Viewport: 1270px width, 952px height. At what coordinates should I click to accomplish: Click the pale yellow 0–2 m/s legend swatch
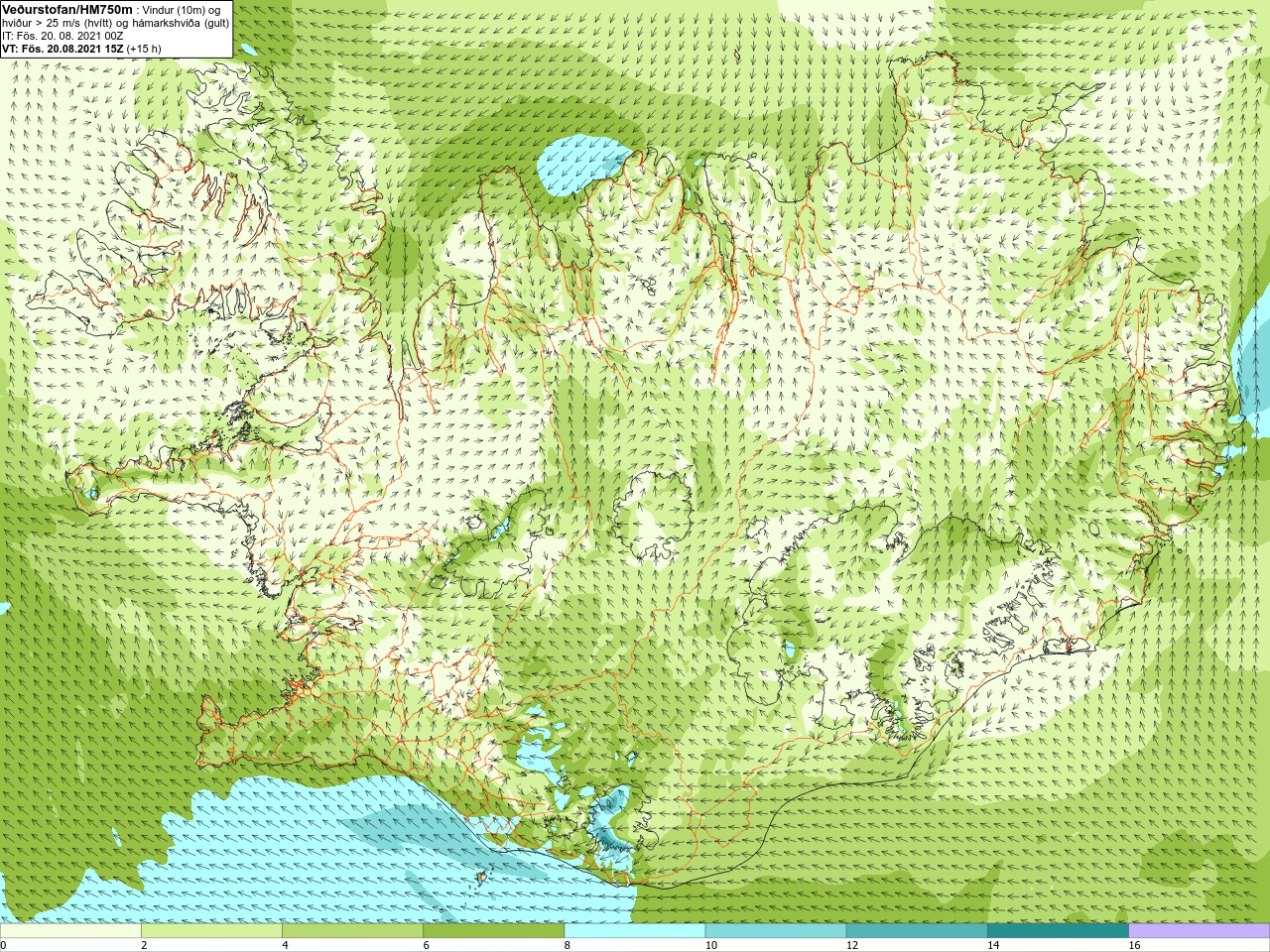(x=70, y=931)
